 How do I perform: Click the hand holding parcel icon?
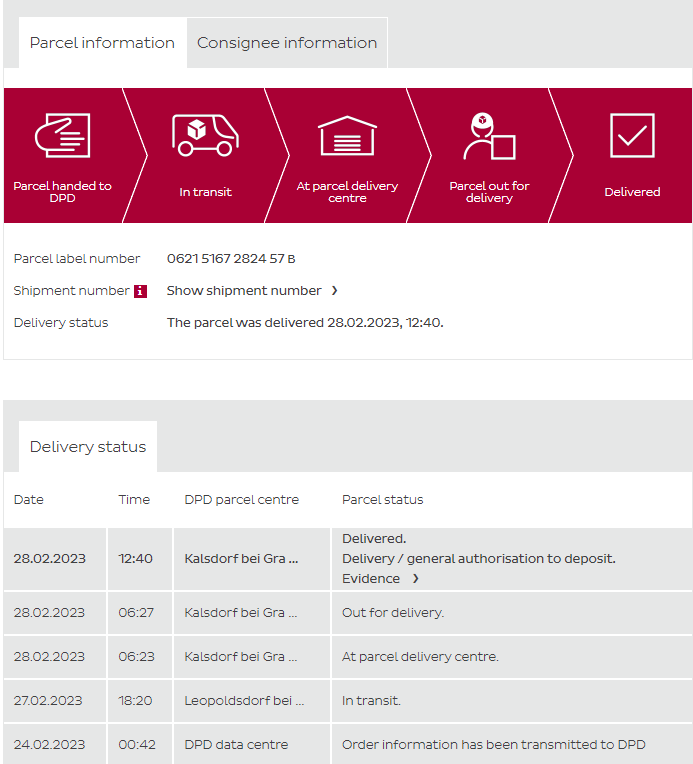(x=62, y=135)
